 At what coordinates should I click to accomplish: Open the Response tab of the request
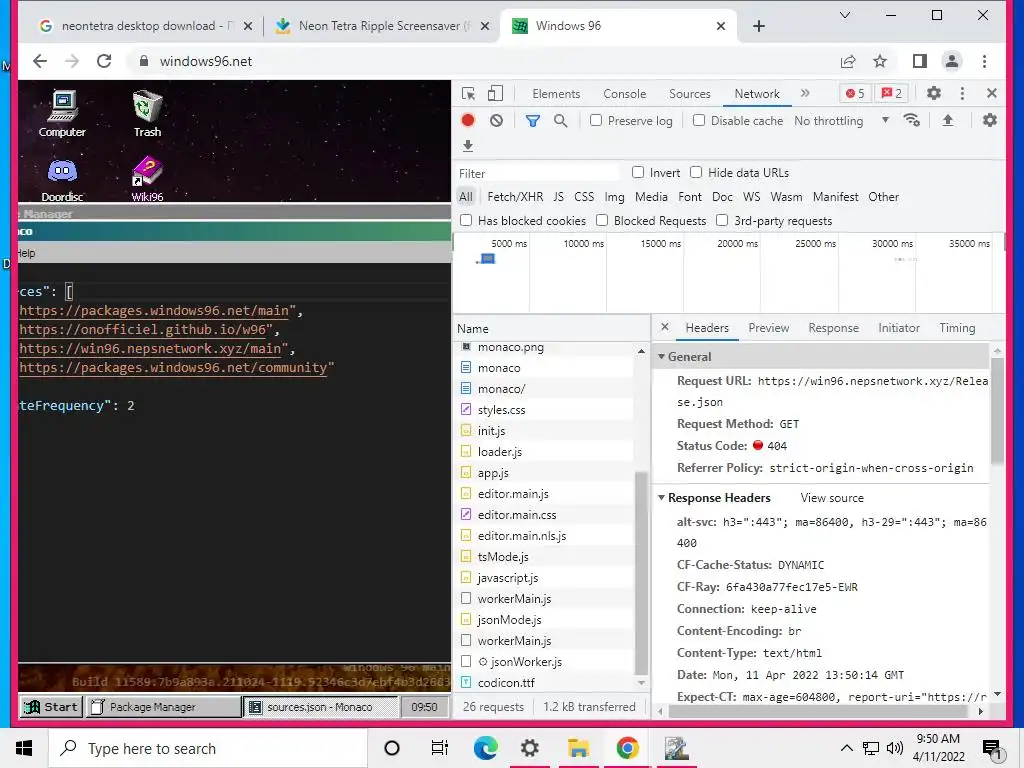833,328
